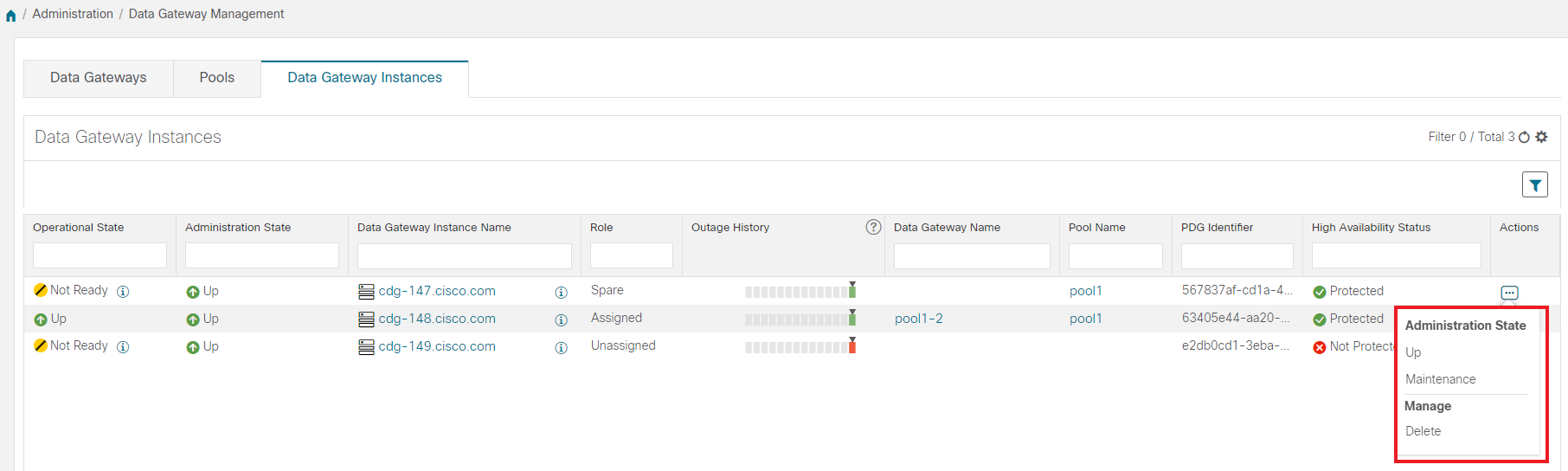Select Up in Administration State menu
Image resolution: width=1568 pixels, height=471 pixels.
1413,352
